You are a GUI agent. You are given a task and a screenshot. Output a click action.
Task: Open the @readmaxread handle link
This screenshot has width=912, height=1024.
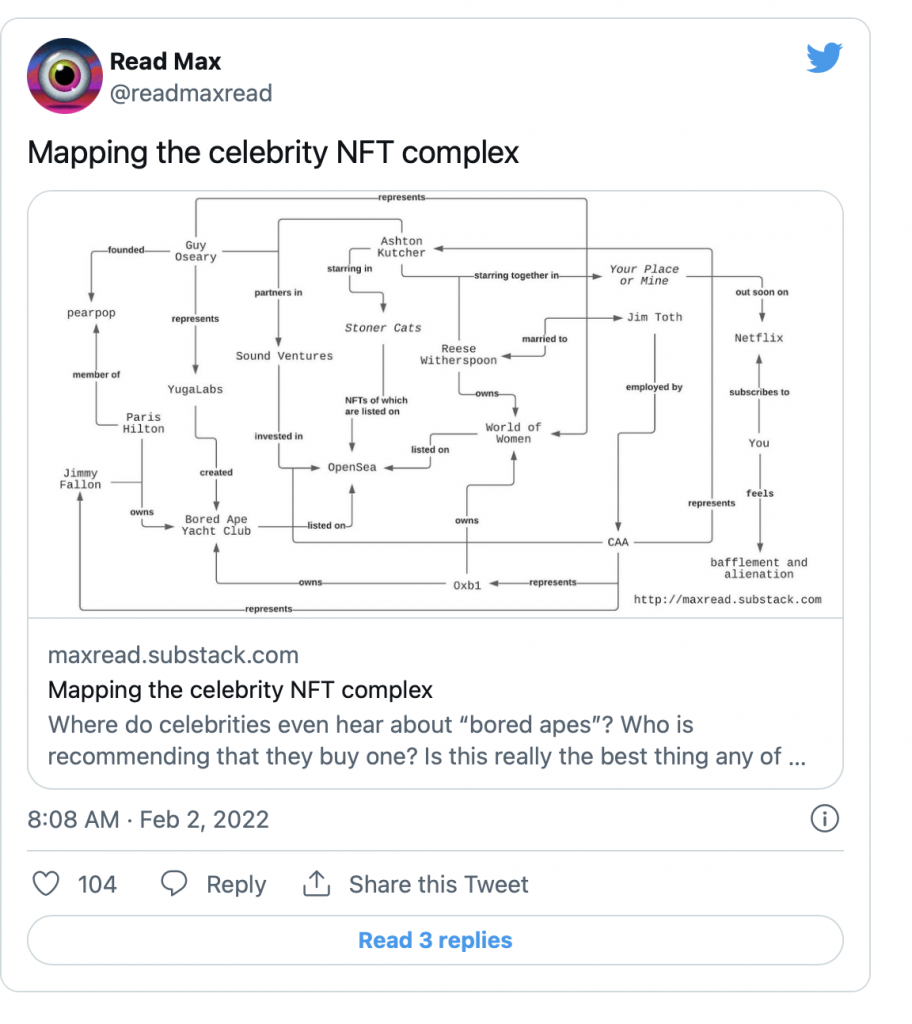[x=190, y=93]
